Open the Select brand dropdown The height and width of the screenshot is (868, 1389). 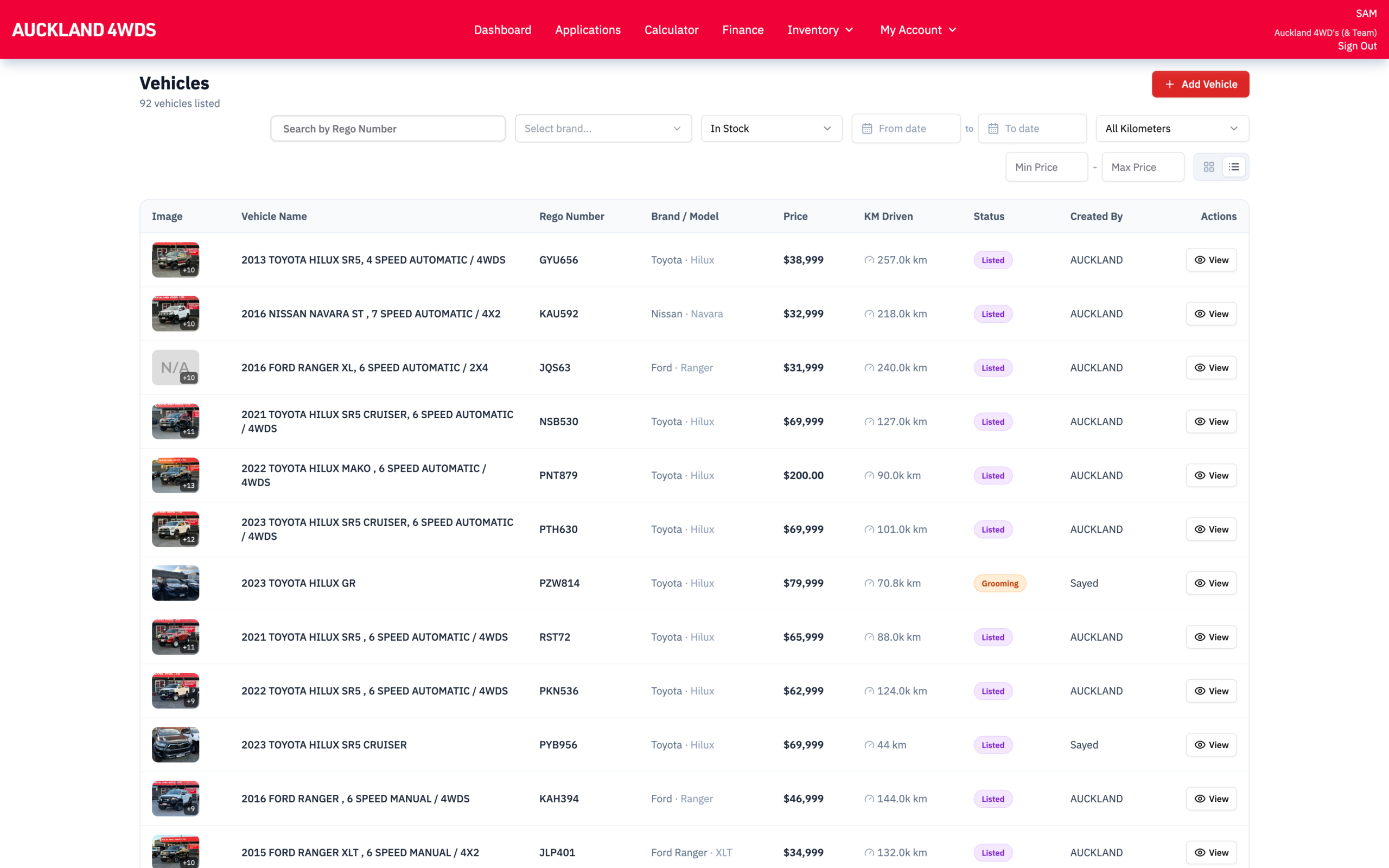pyautogui.click(x=603, y=129)
